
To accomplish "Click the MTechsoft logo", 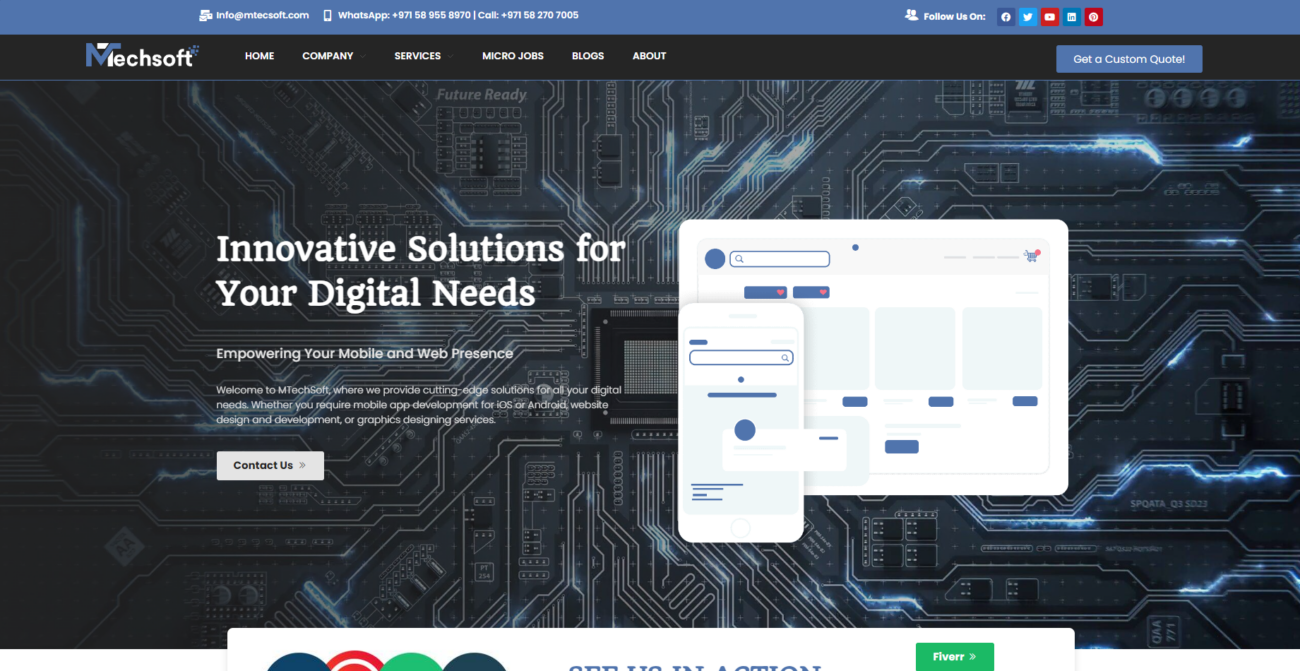I will coord(142,56).
